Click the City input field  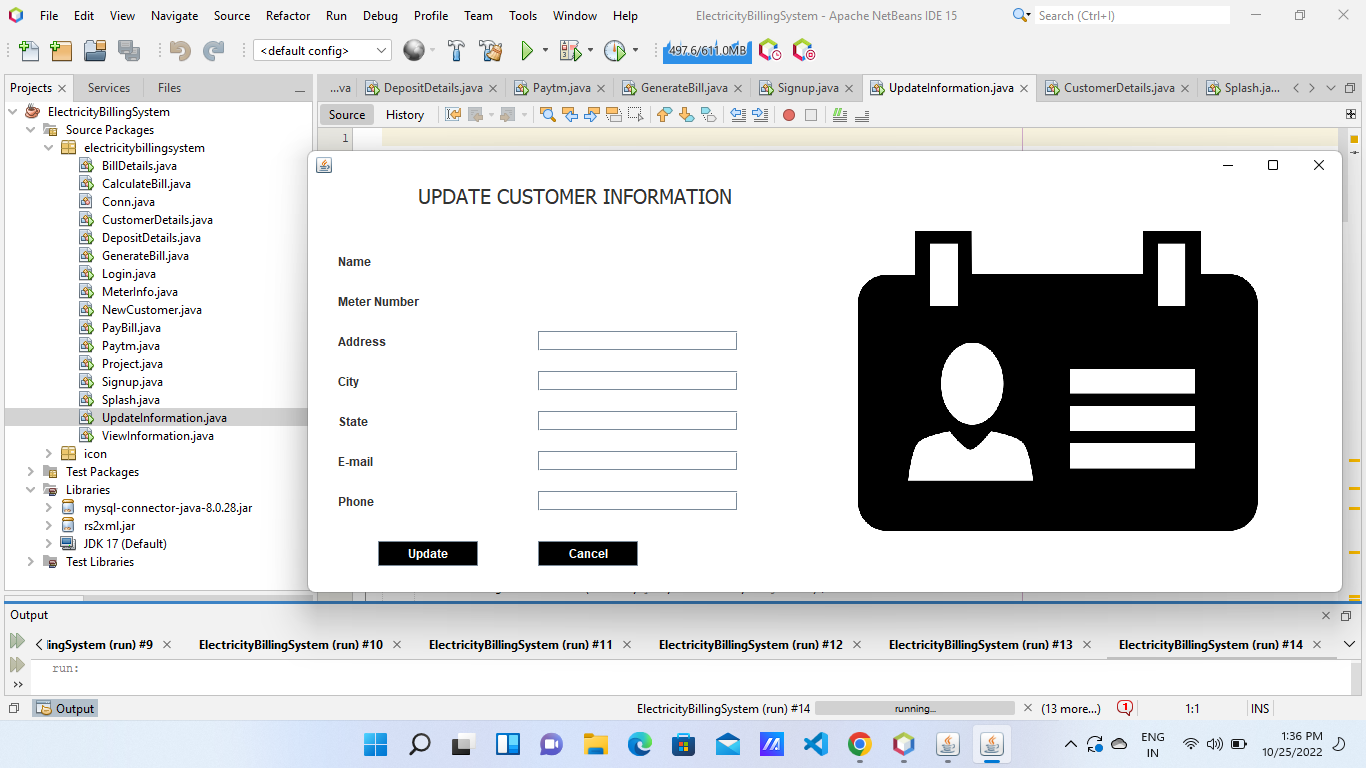[637, 380]
